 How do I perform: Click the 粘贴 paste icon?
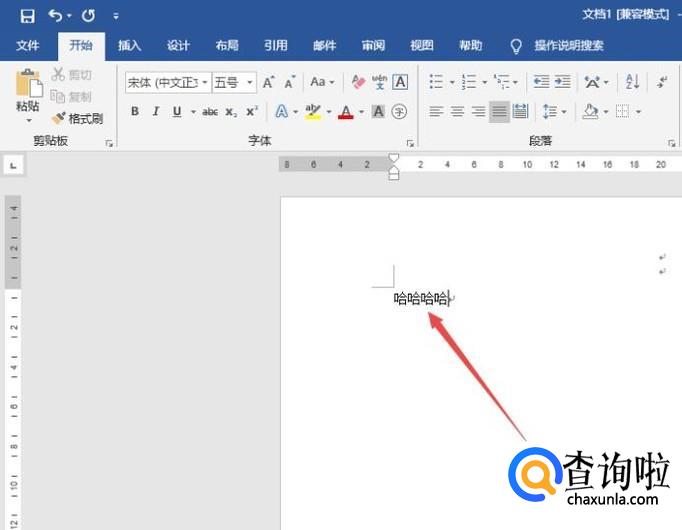click(29, 83)
